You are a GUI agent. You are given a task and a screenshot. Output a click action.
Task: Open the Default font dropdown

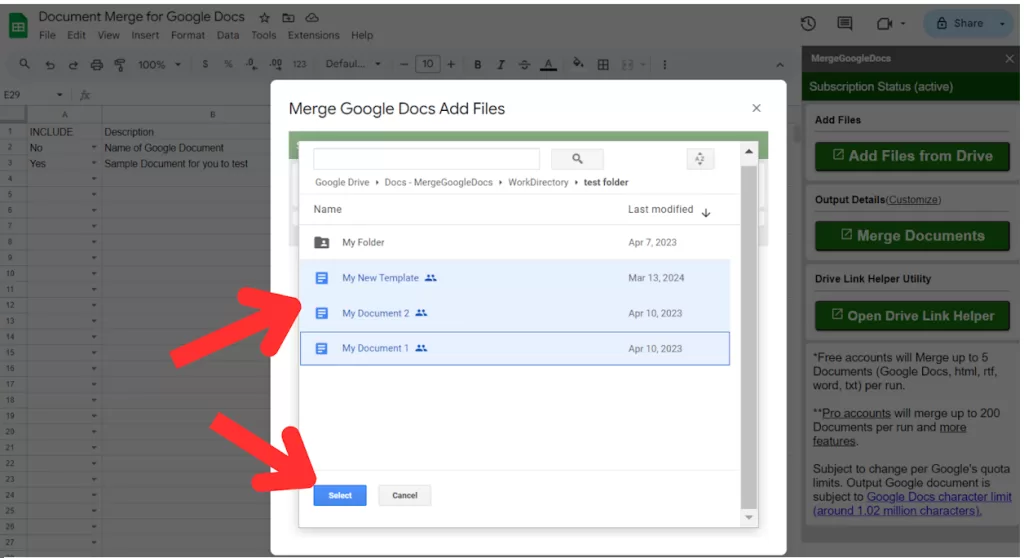(352, 65)
